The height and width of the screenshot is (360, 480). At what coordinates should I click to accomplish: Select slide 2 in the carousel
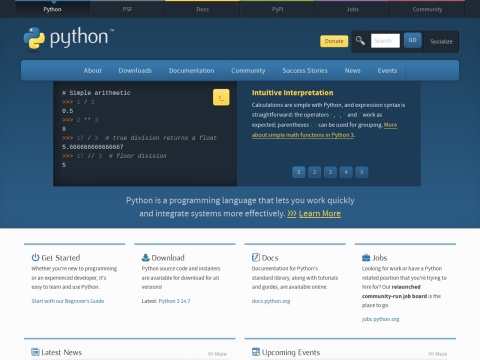(x=314, y=172)
